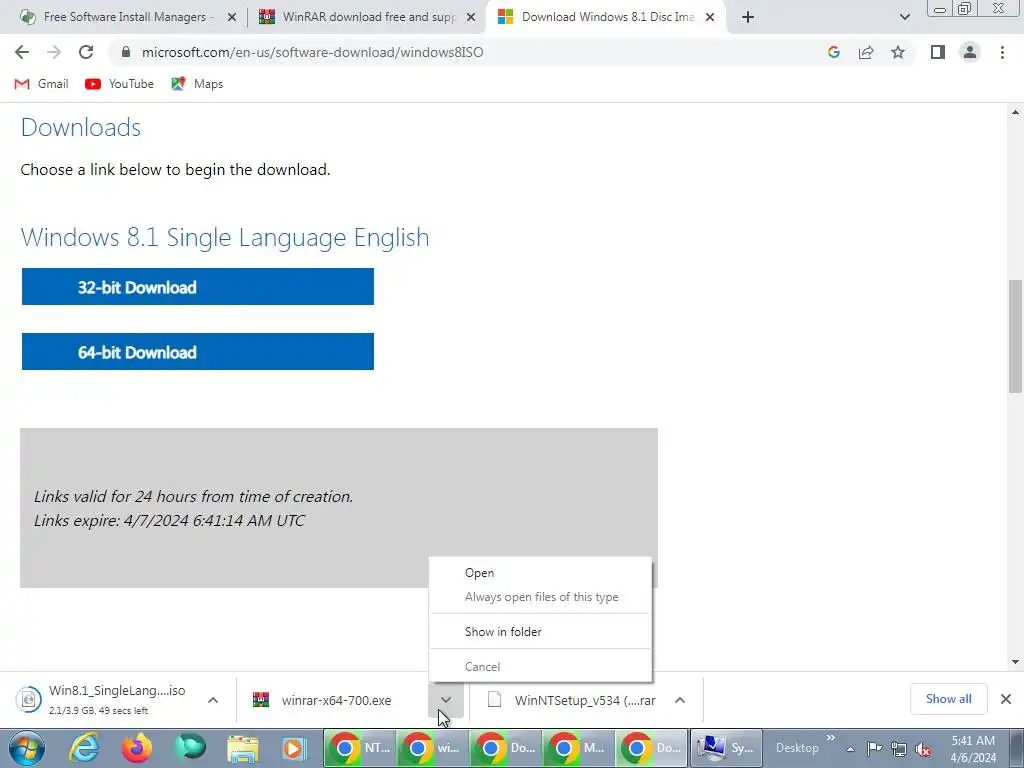
Task: Open YouTube bookmark
Action: click(119, 84)
